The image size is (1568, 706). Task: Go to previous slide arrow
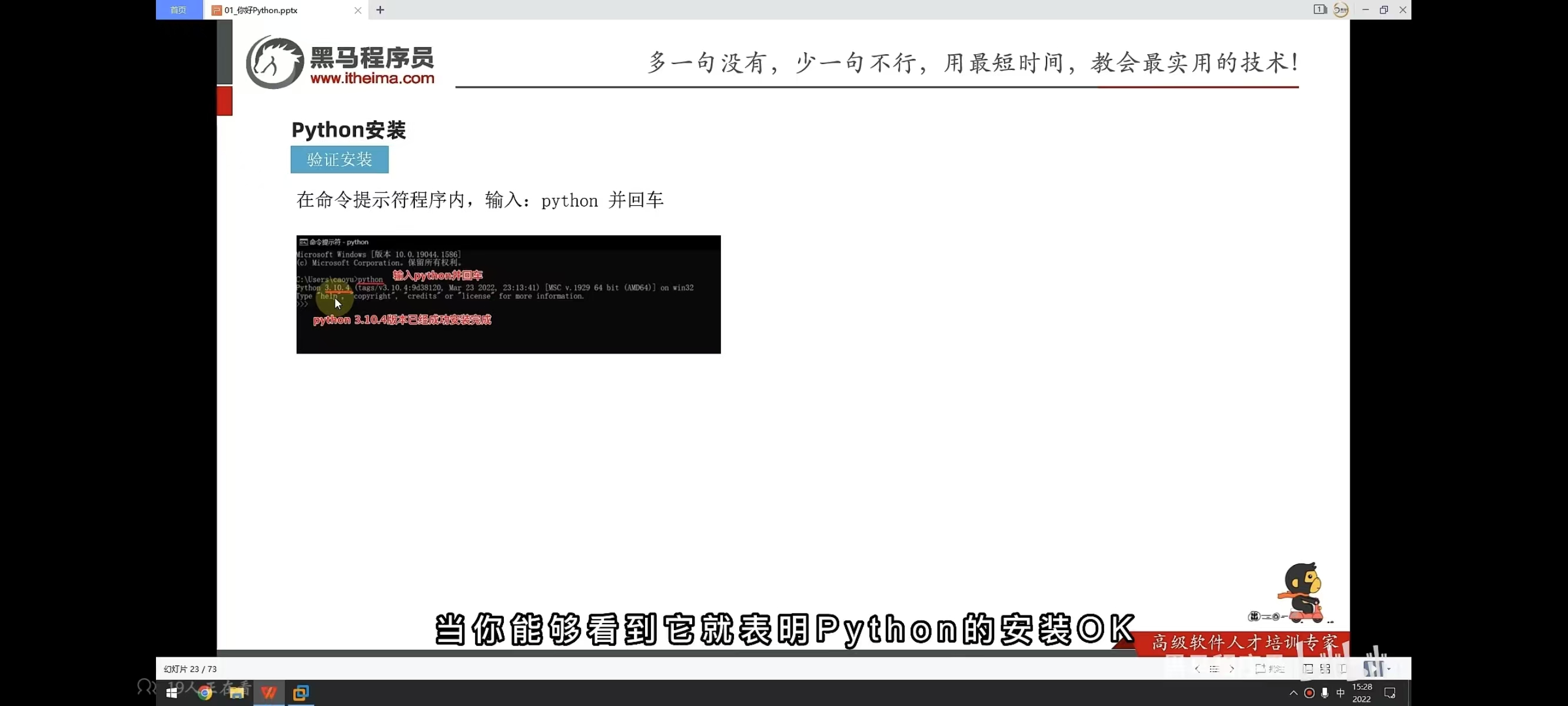[x=1197, y=669]
